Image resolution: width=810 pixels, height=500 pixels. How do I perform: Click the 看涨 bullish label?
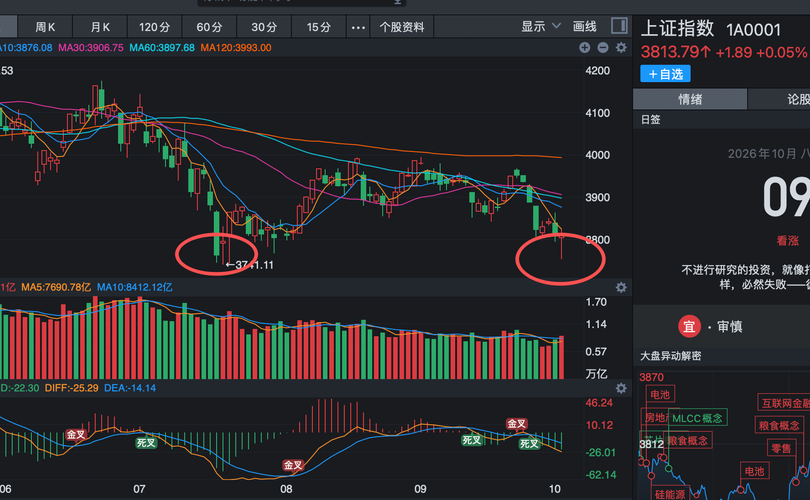(x=787, y=241)
